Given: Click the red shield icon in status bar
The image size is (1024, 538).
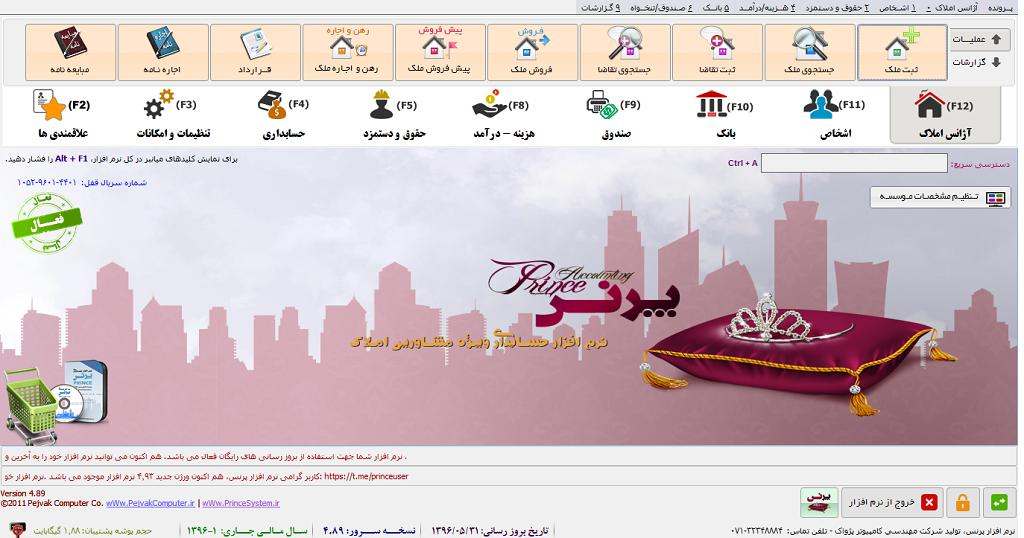Looking at the screenshot, I should tap(16, 530).
